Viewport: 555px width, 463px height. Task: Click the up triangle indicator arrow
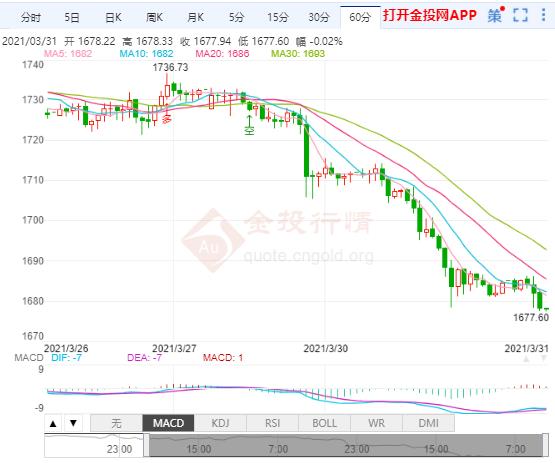(53, 423)
